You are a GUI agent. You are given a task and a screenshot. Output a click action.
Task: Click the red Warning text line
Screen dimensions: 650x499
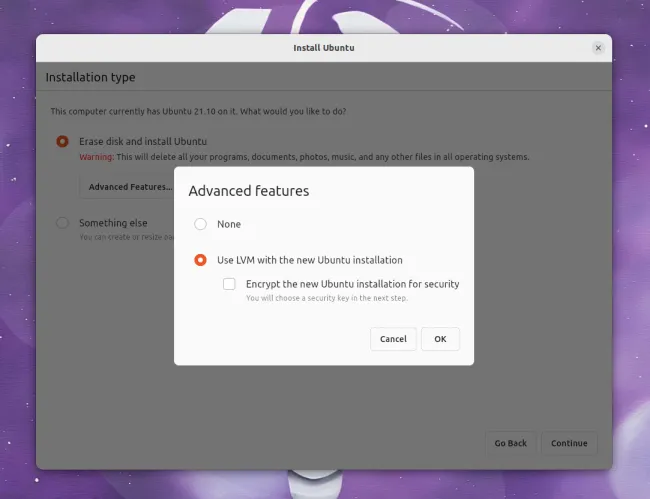[304, 157]
